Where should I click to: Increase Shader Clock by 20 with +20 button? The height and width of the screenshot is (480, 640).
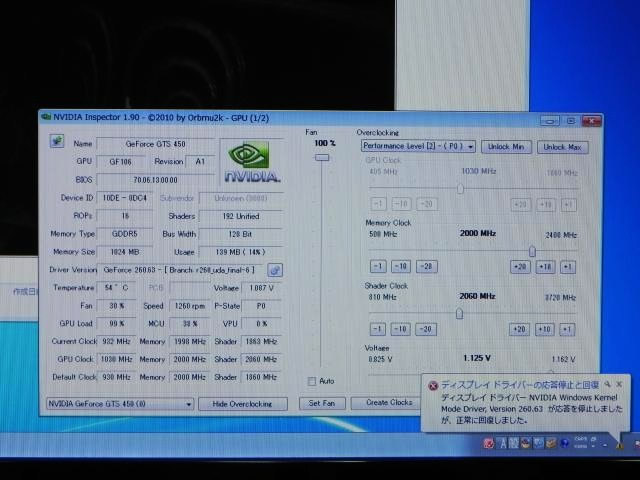(519, 329)
